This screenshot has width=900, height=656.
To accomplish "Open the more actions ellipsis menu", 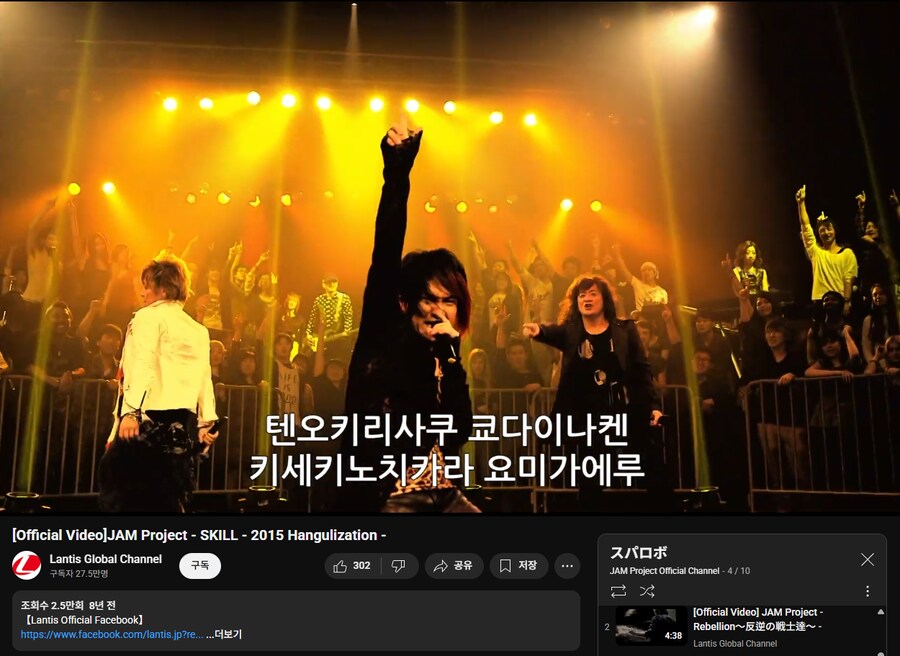I will 567,566.
